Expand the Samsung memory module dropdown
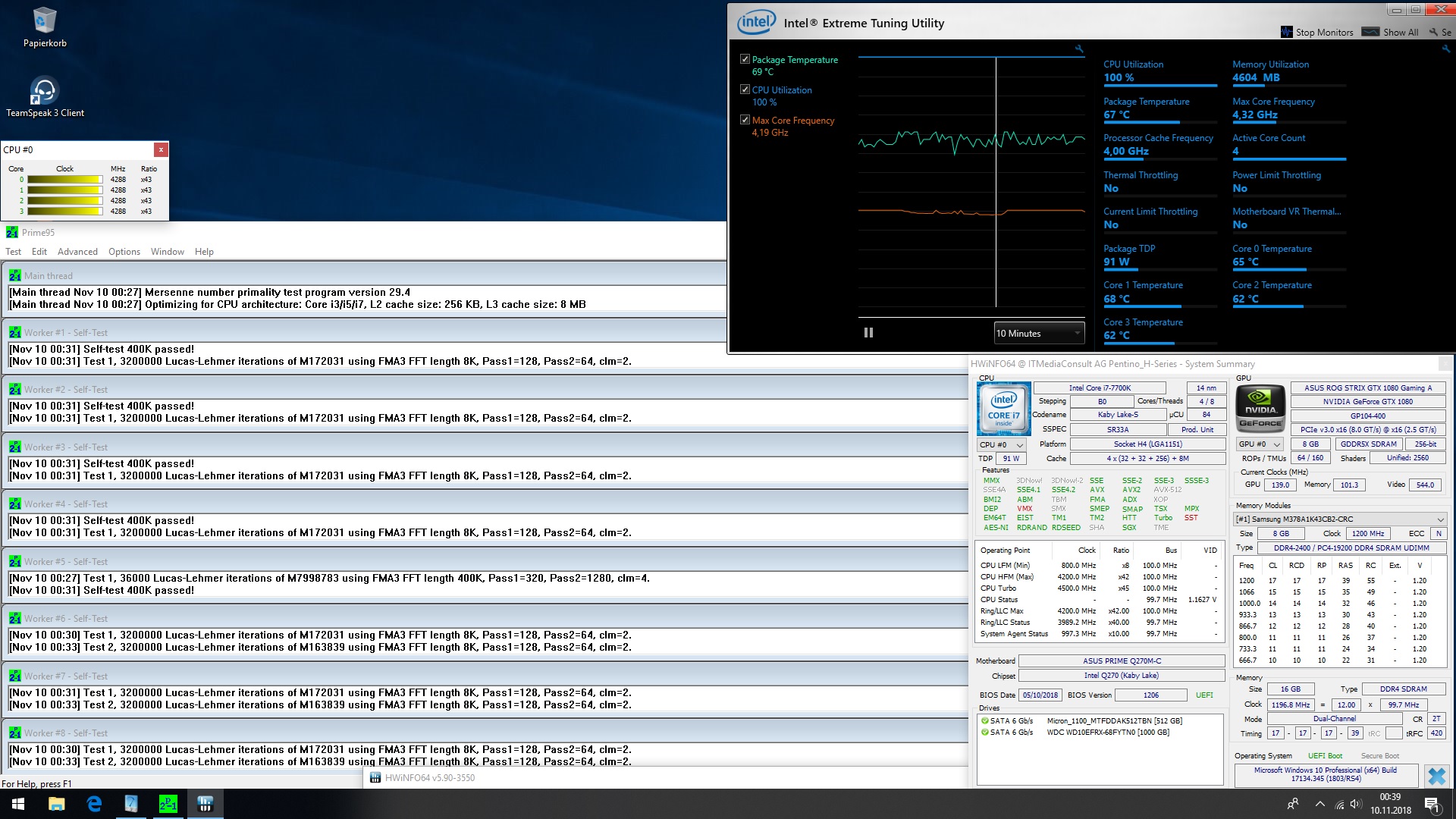This screenshot has width=1456, height=819. 1340,519
